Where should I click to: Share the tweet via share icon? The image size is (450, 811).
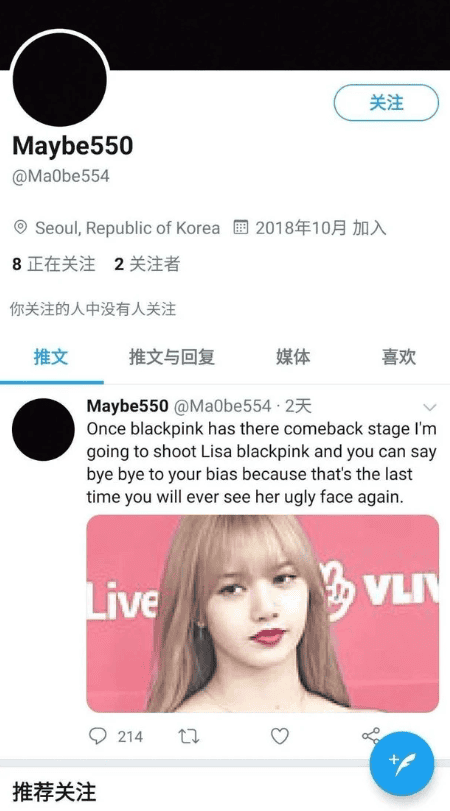click(x=370, y=736)
